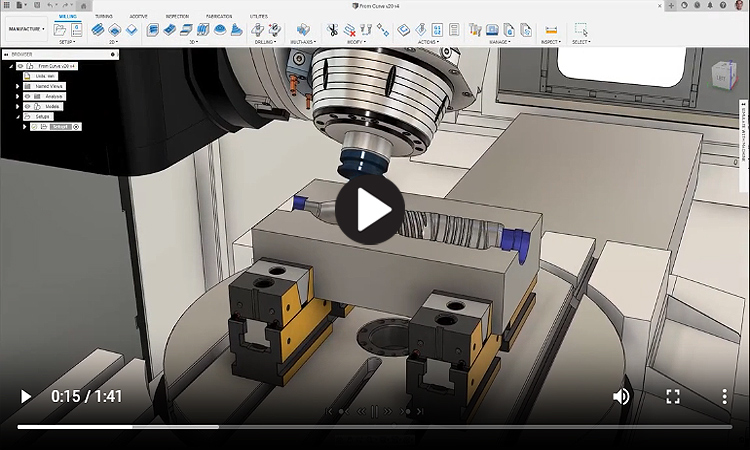Screen dimensions: 750x450
Task: Enter fullscreen video mode
Action: point(673,396)
